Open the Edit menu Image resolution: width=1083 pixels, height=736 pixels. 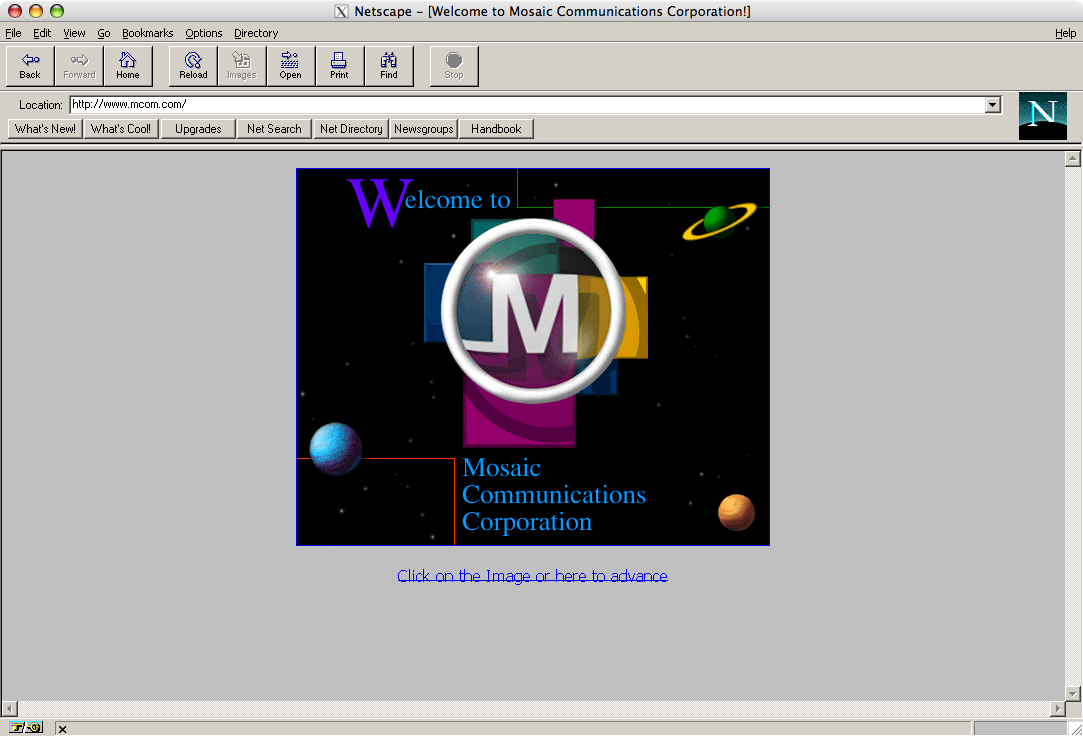click(42, 33)
